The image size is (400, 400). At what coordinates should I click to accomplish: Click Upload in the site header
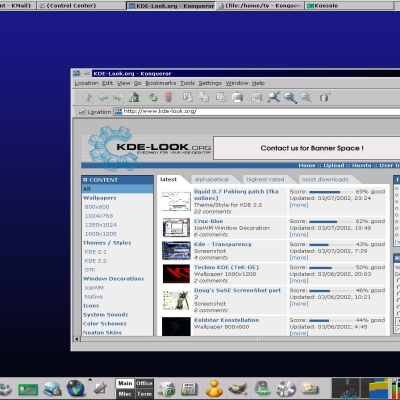(334, 166)
